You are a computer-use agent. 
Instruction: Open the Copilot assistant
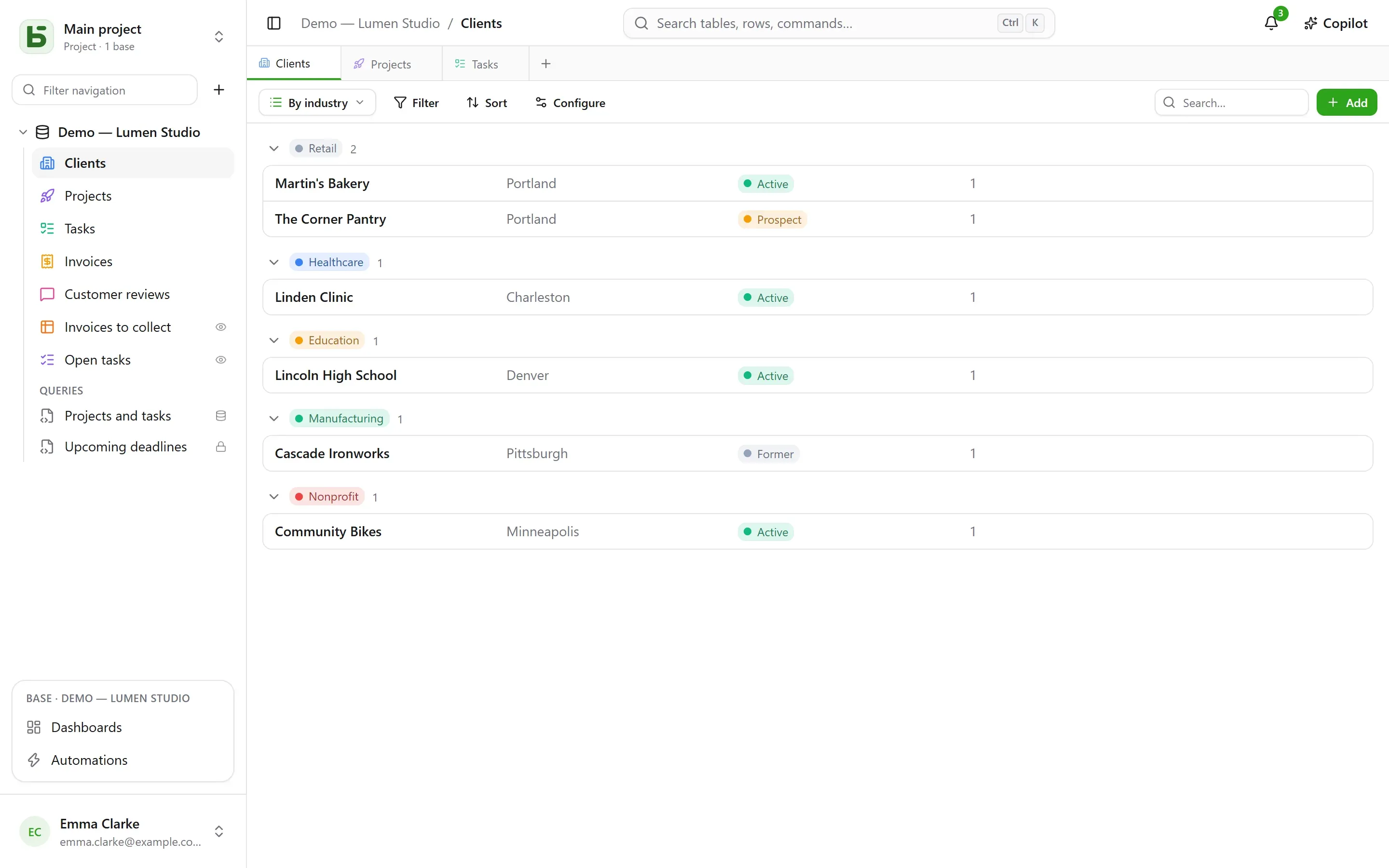[x=1335, y=23]
